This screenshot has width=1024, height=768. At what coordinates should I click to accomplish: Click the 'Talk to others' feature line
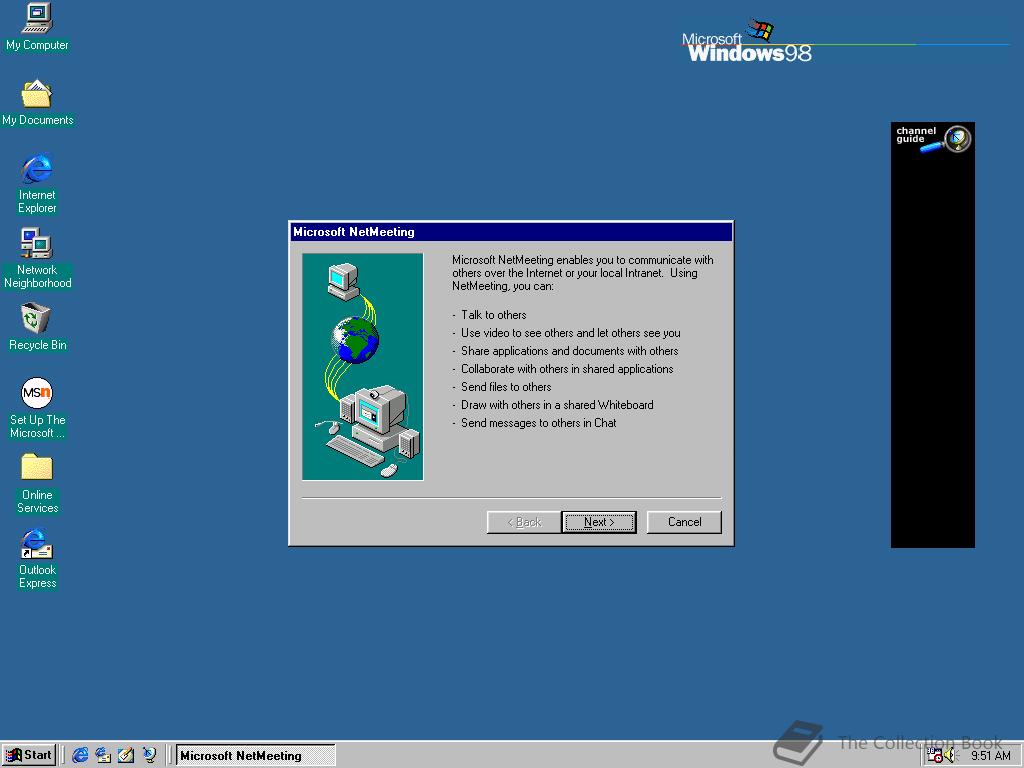pyautogui.click(x=493, y=315)
